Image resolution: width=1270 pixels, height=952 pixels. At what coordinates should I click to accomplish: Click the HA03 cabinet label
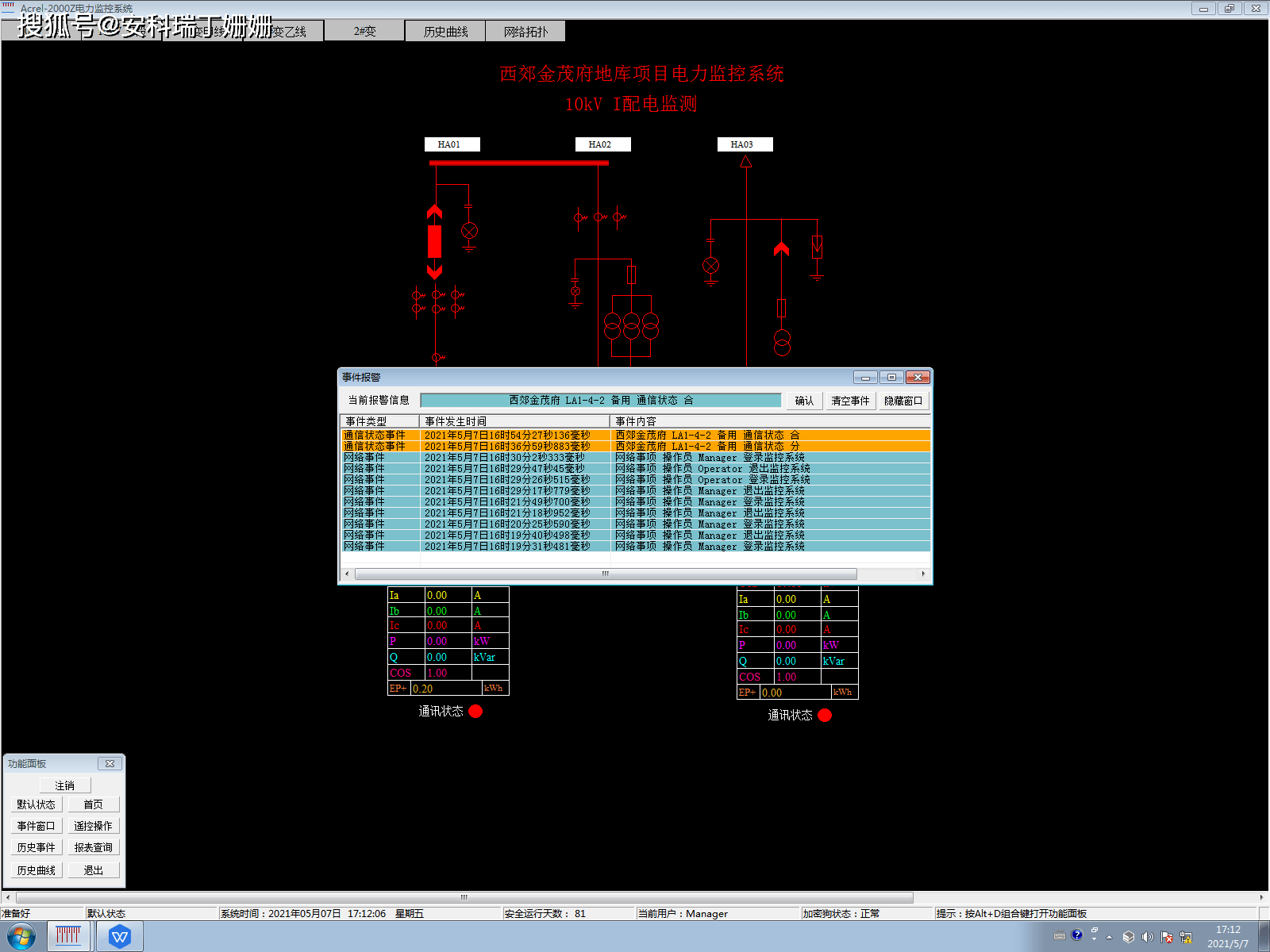click(741, 144)
